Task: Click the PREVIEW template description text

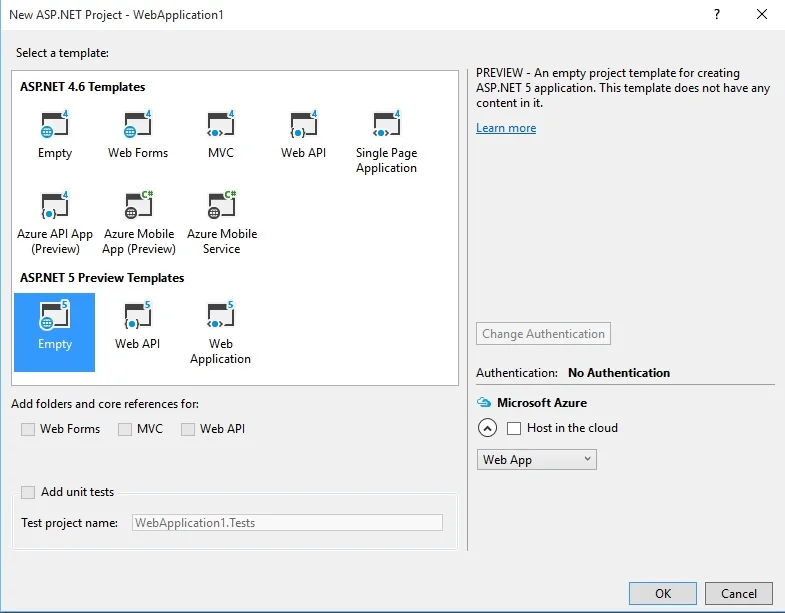Action: (623, 88)
